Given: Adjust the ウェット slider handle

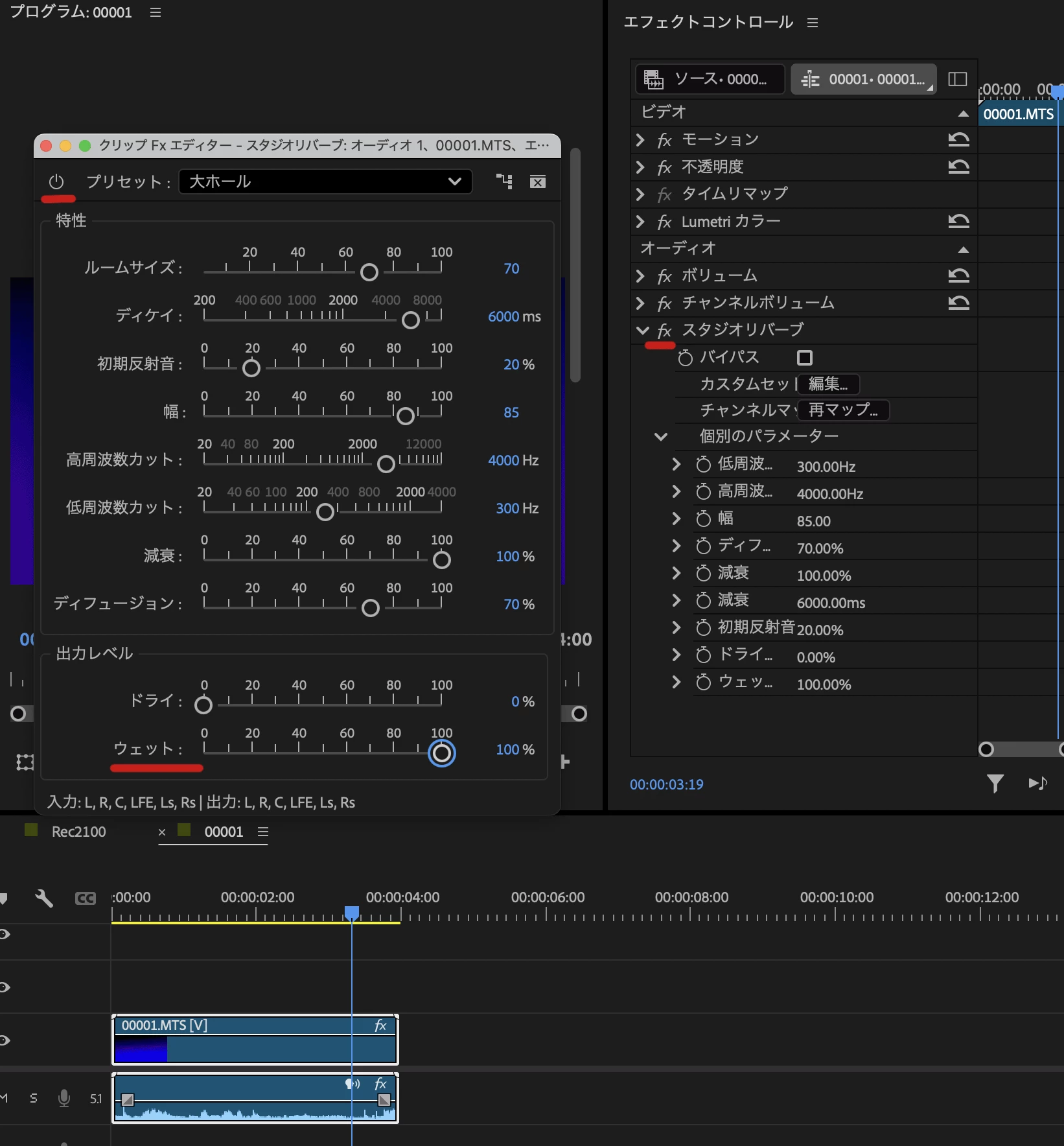Looking at the screenshot, I should 442,753.
